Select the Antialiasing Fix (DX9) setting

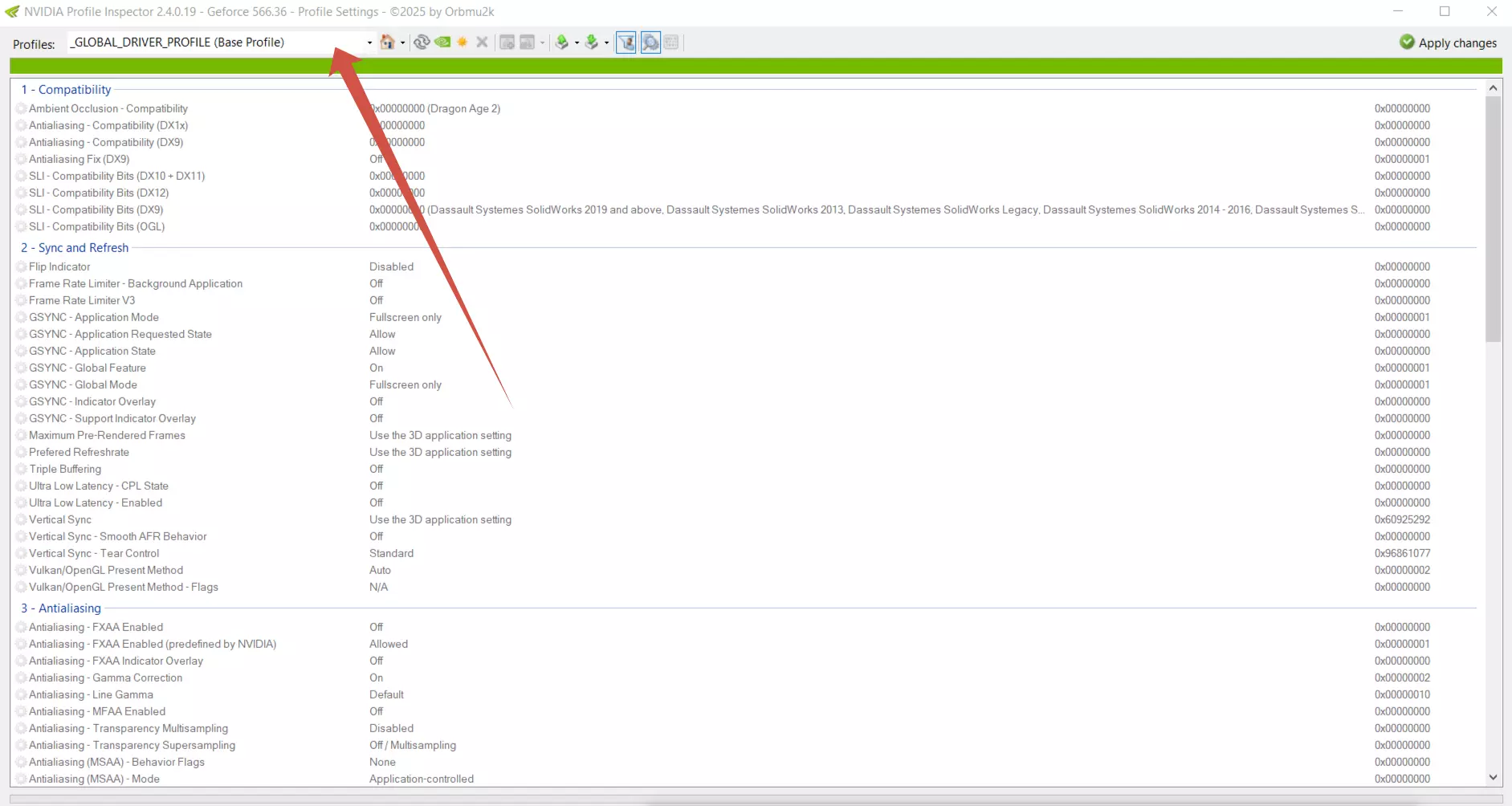coord(79,160)
